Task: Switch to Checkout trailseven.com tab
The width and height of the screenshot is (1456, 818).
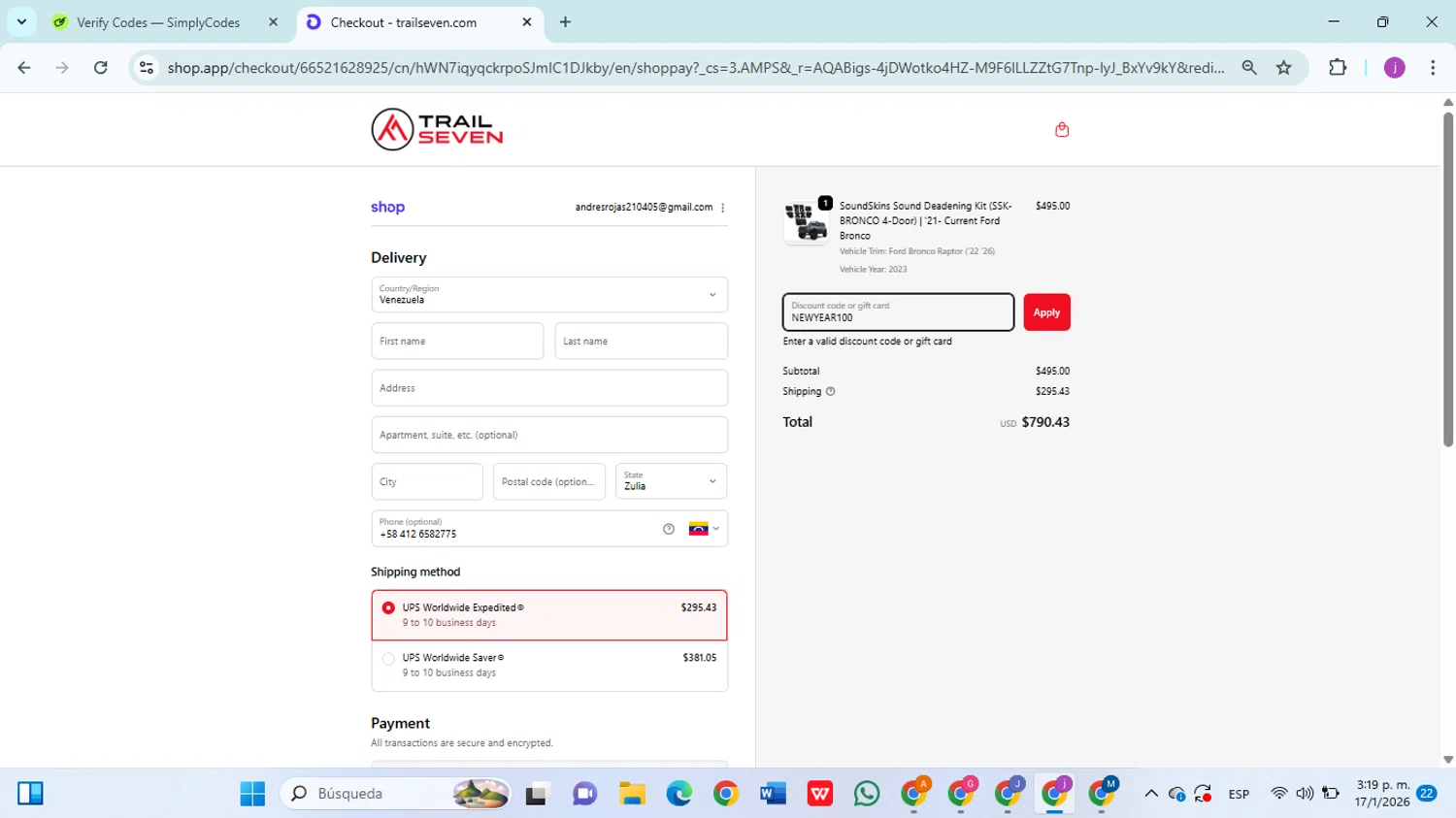Action: [x=420, y=21]
